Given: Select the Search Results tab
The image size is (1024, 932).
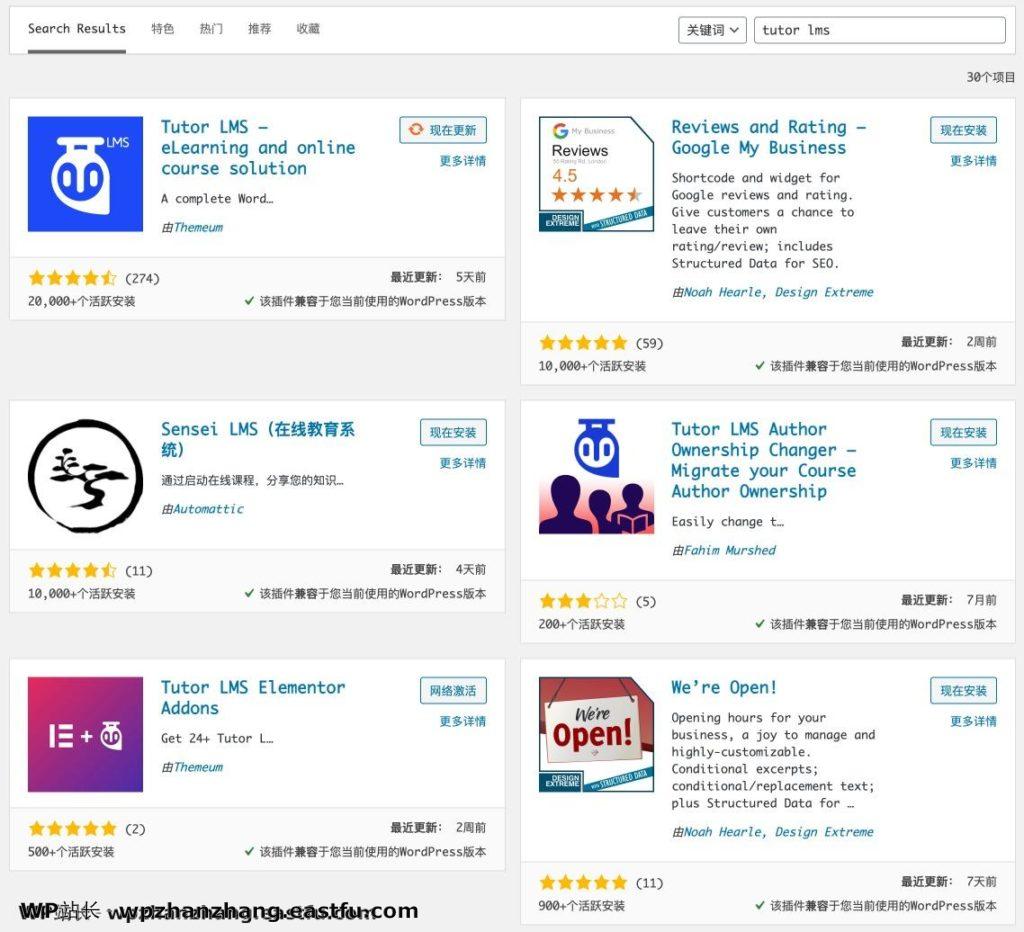Looking at the screenshot, I should [x=76, y=29].
